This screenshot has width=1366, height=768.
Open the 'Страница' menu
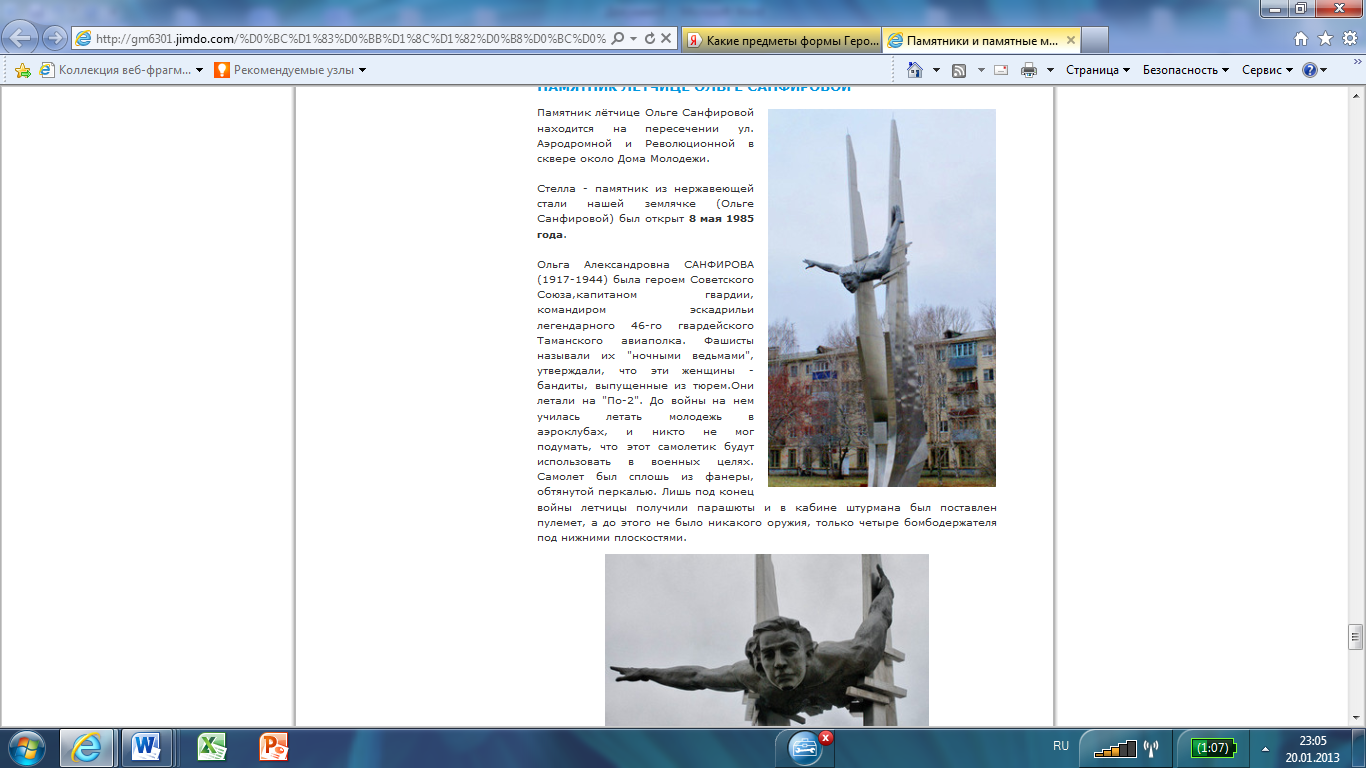click(x=1098, y=70)
